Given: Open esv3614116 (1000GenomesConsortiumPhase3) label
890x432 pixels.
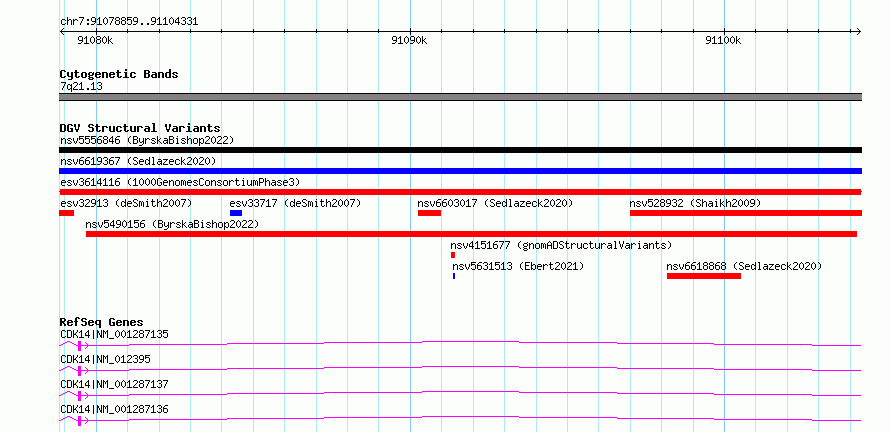Looking at the screenshot, I should (x=180, y=182).
